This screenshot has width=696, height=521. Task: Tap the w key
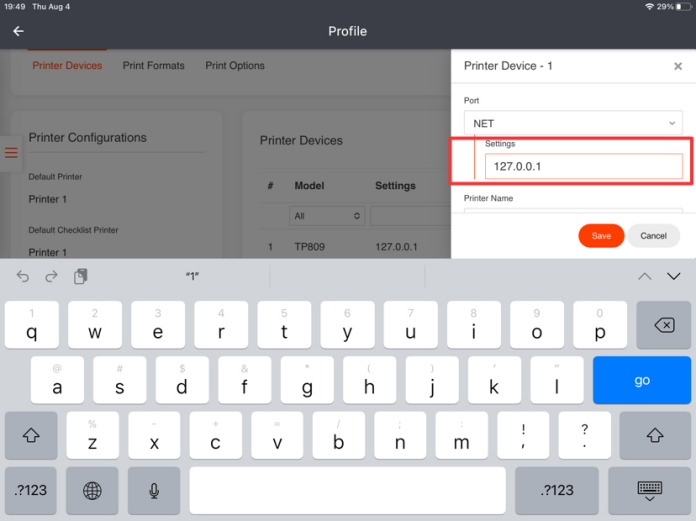coord(95,325)
